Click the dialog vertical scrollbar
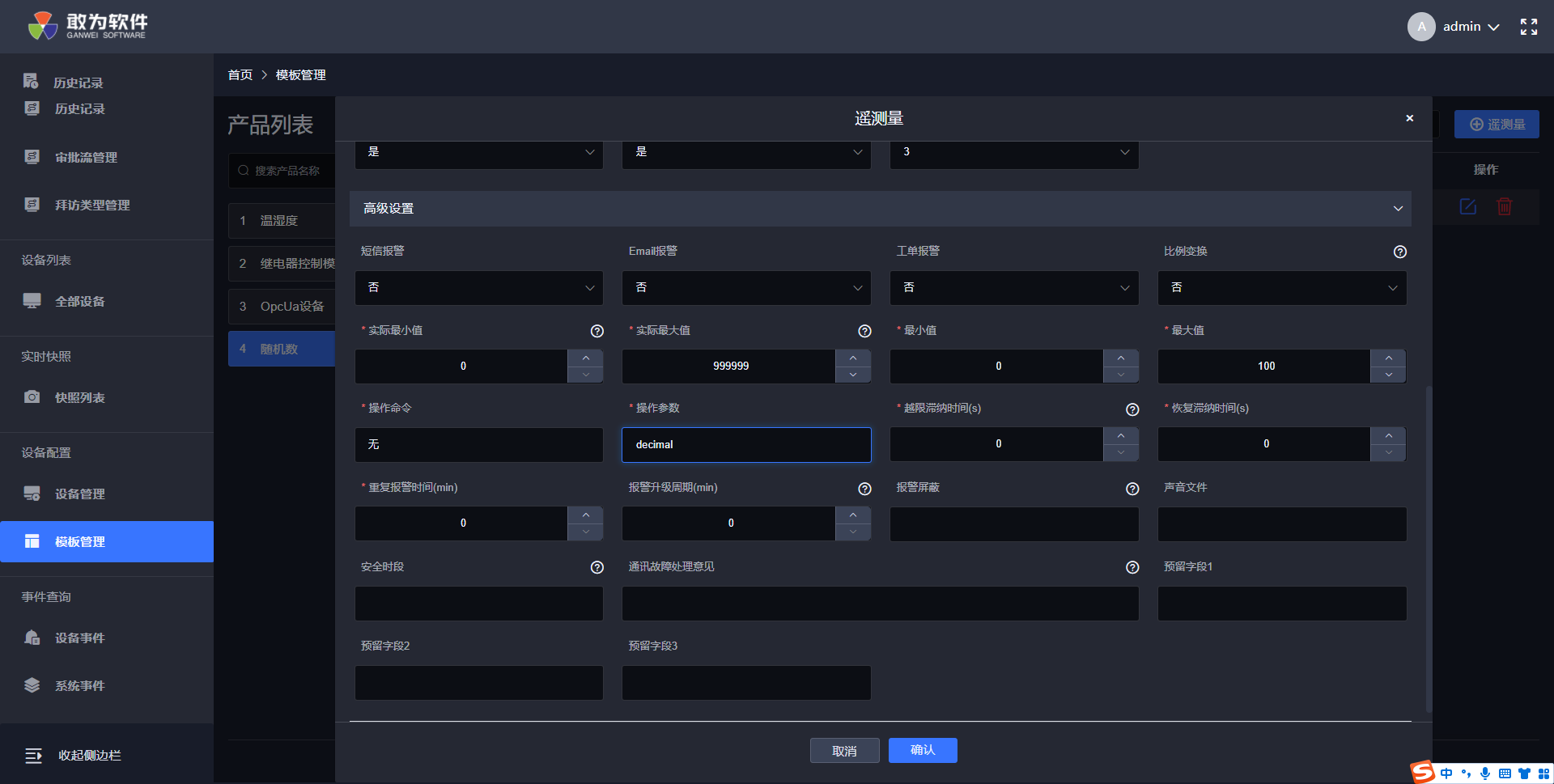This screenshot has width=1554, height=784. 1429,549
